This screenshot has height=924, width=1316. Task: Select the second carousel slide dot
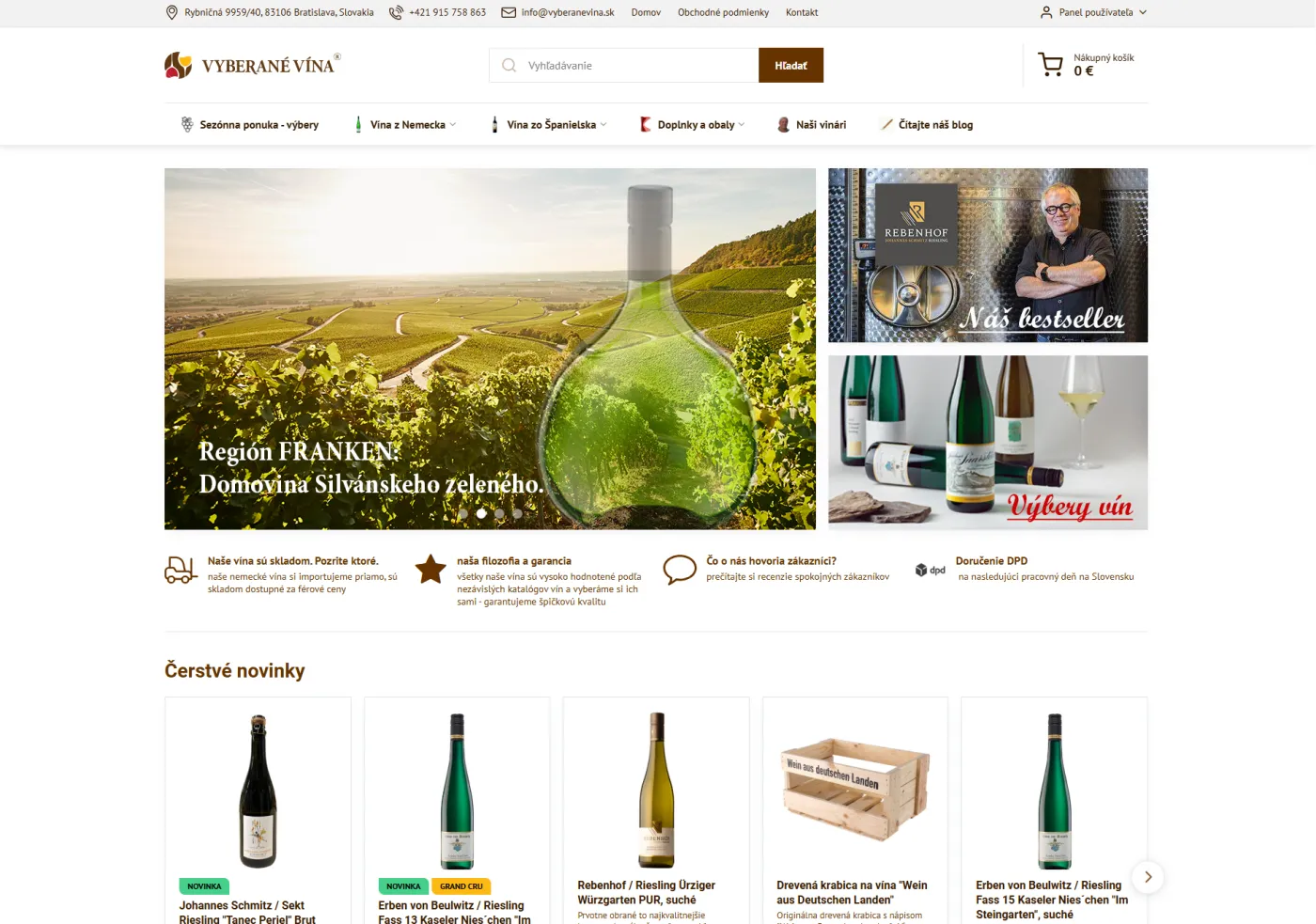(x=481, y=513)
